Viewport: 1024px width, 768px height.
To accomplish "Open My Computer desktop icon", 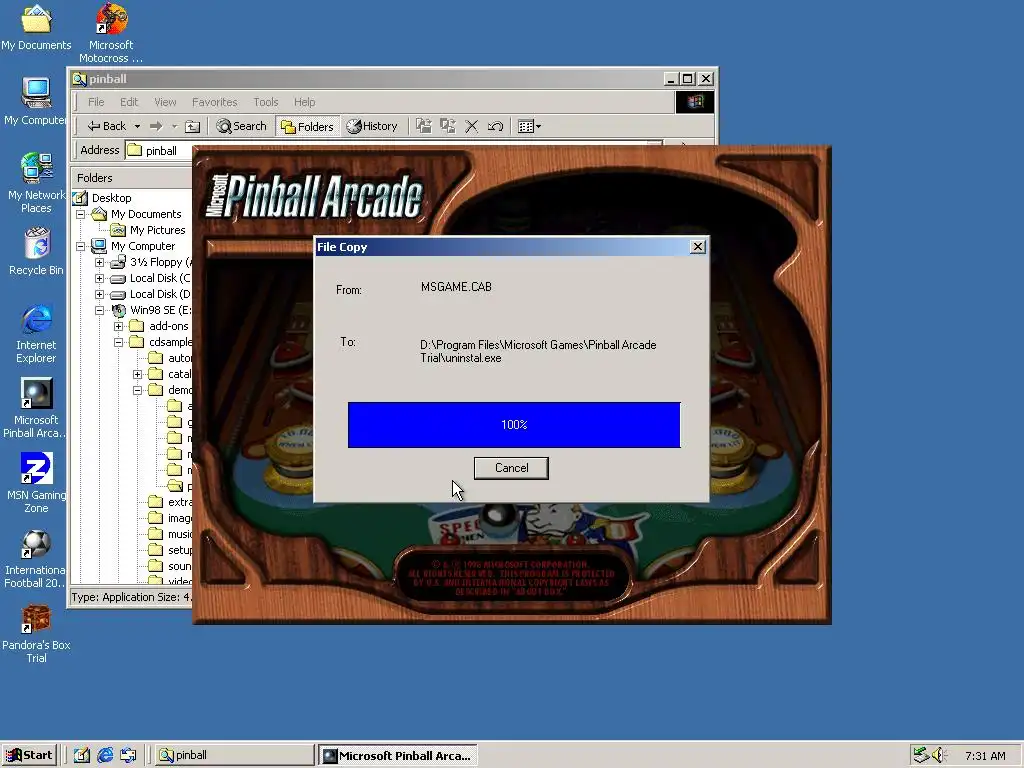I will point(36,102).
